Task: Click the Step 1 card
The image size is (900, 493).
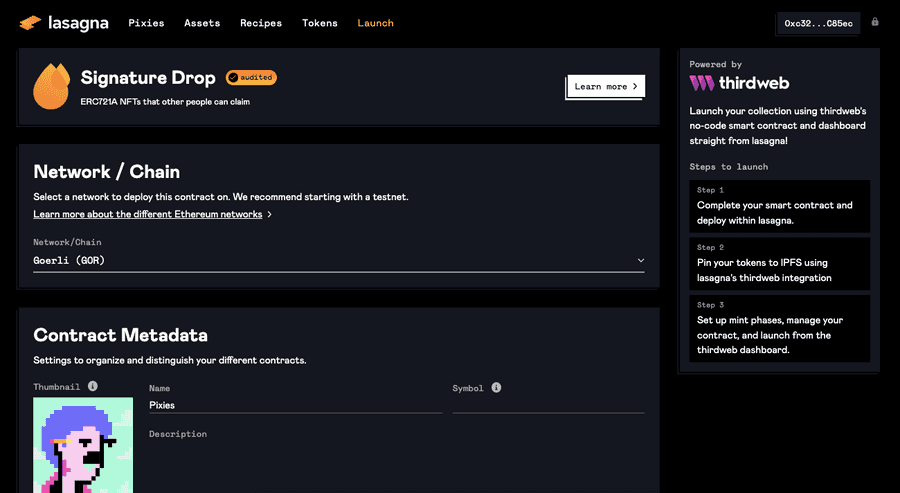Action: point(779,206)
